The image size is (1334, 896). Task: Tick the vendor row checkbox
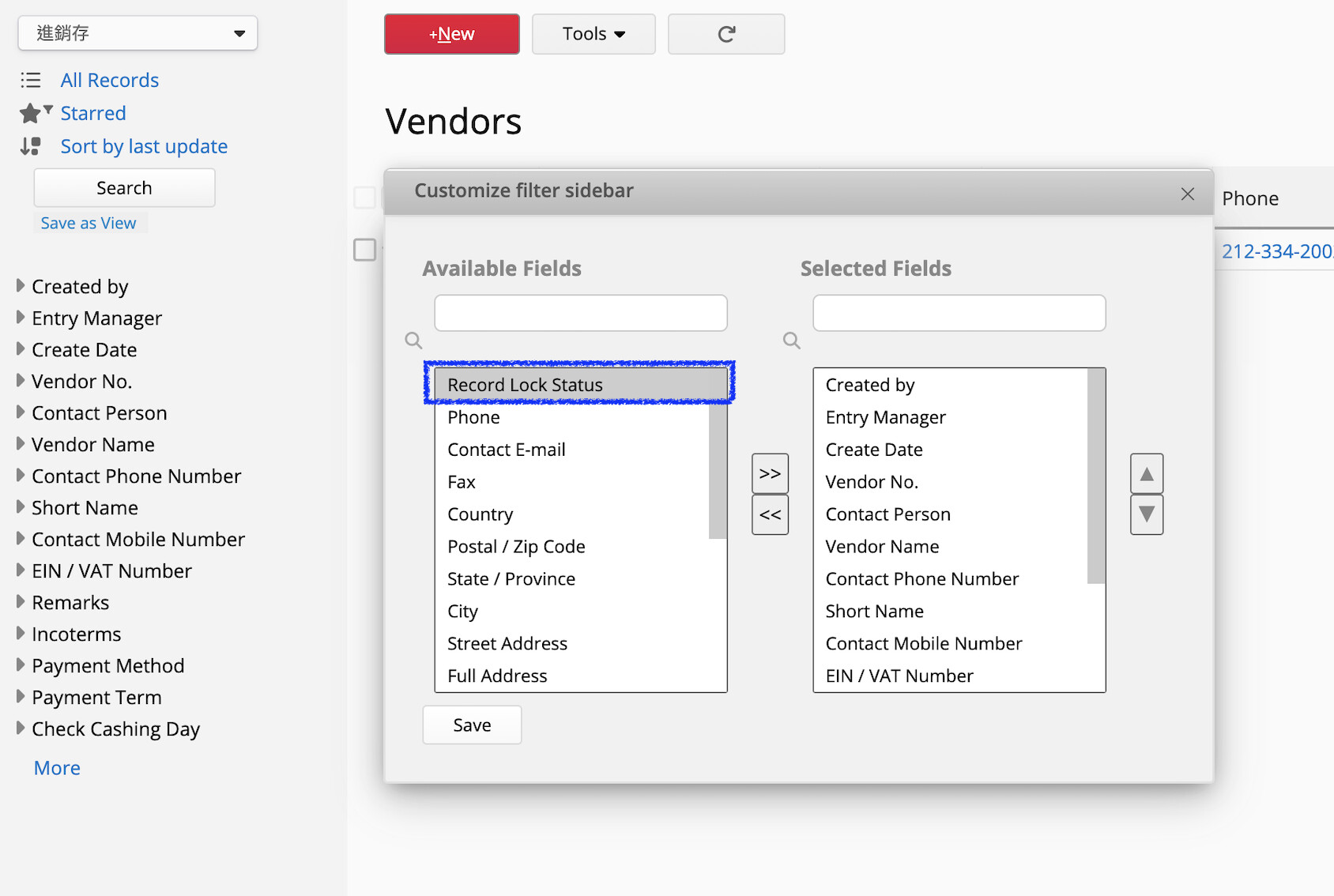(x=364, y=250)
